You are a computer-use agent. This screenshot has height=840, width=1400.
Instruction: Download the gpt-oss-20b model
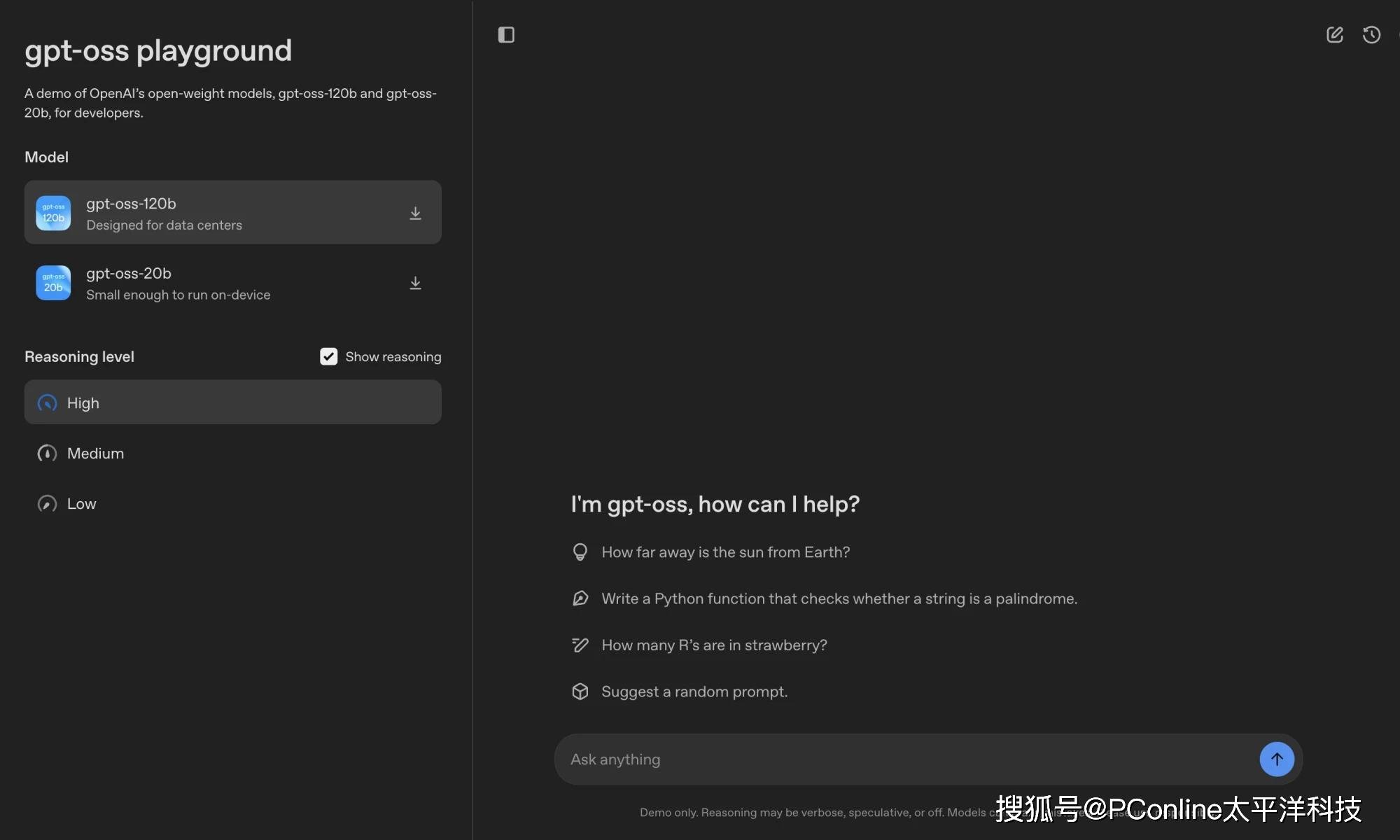pos(415,283)
